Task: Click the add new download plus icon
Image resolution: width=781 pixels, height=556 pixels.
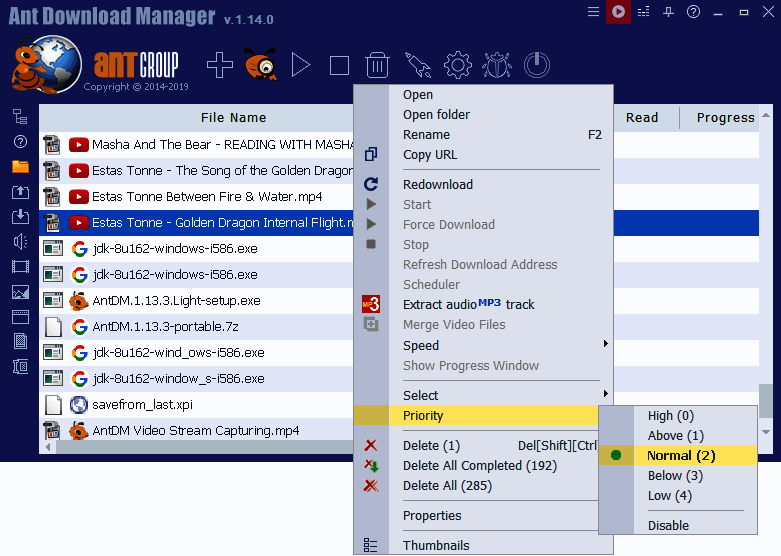Action: pos(220,66)
